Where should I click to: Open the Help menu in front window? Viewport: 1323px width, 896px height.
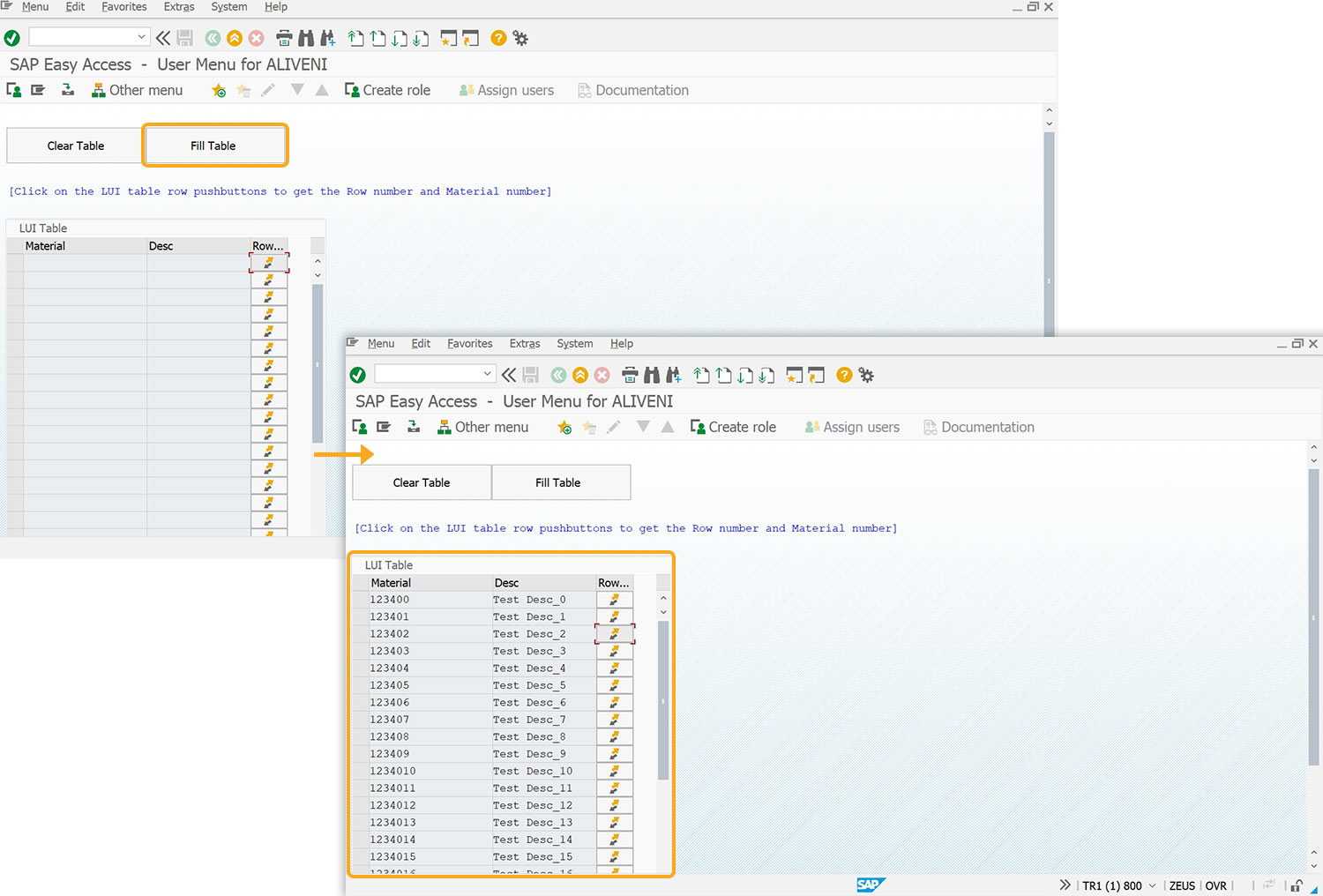pyautogui.click(x=622, y=344)
